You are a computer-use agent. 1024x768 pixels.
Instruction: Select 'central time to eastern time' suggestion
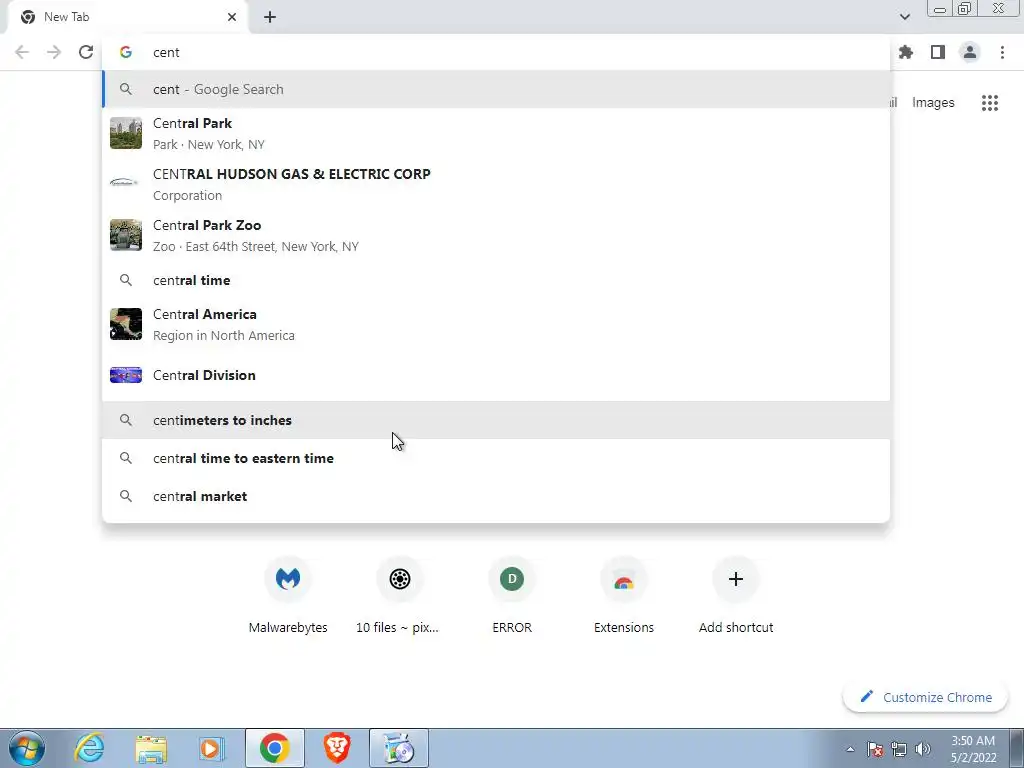pyautogui.click(x=496, y=458)
